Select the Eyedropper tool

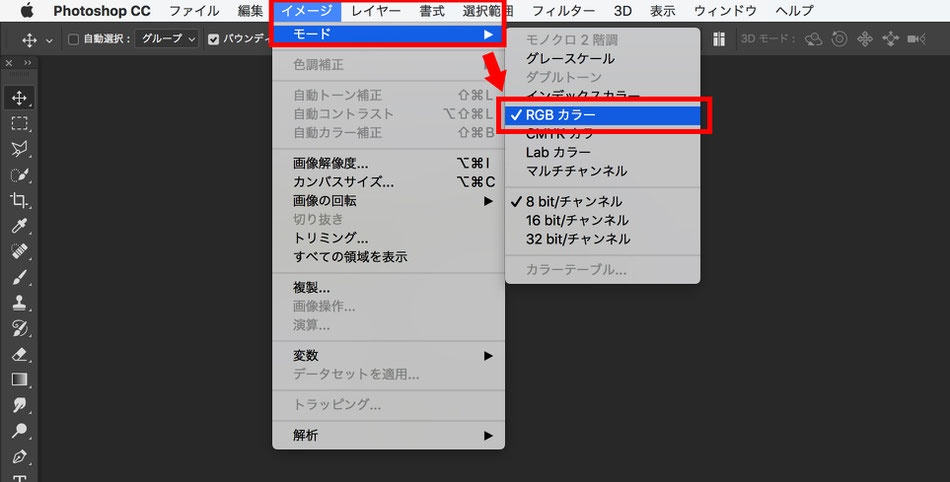click(x=19, y=226)
